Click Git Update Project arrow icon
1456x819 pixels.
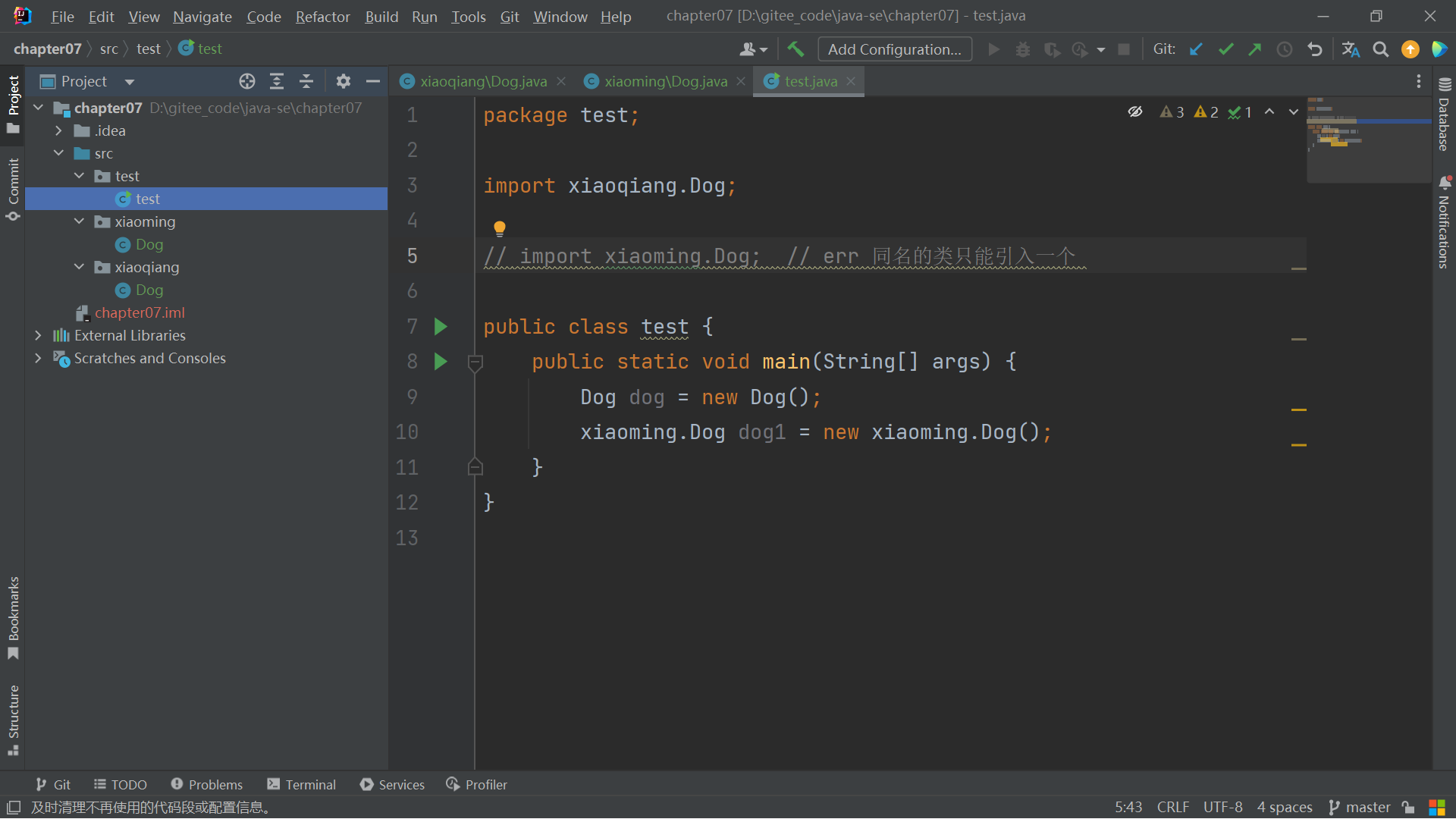[x=1196, y=49]
